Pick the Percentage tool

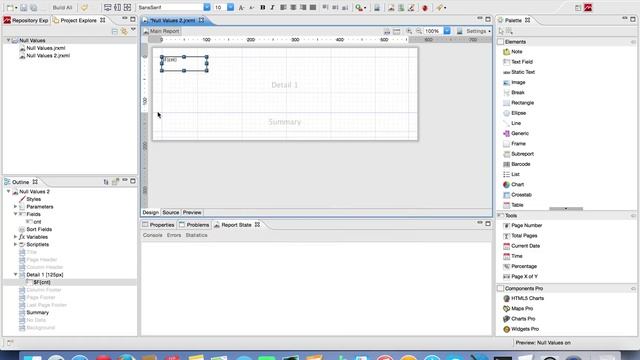tap(520, 266)
